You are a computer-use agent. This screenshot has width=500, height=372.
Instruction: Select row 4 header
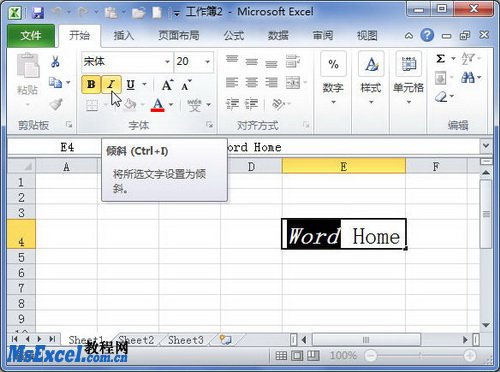pyautogui.click(x=21, y=234)
